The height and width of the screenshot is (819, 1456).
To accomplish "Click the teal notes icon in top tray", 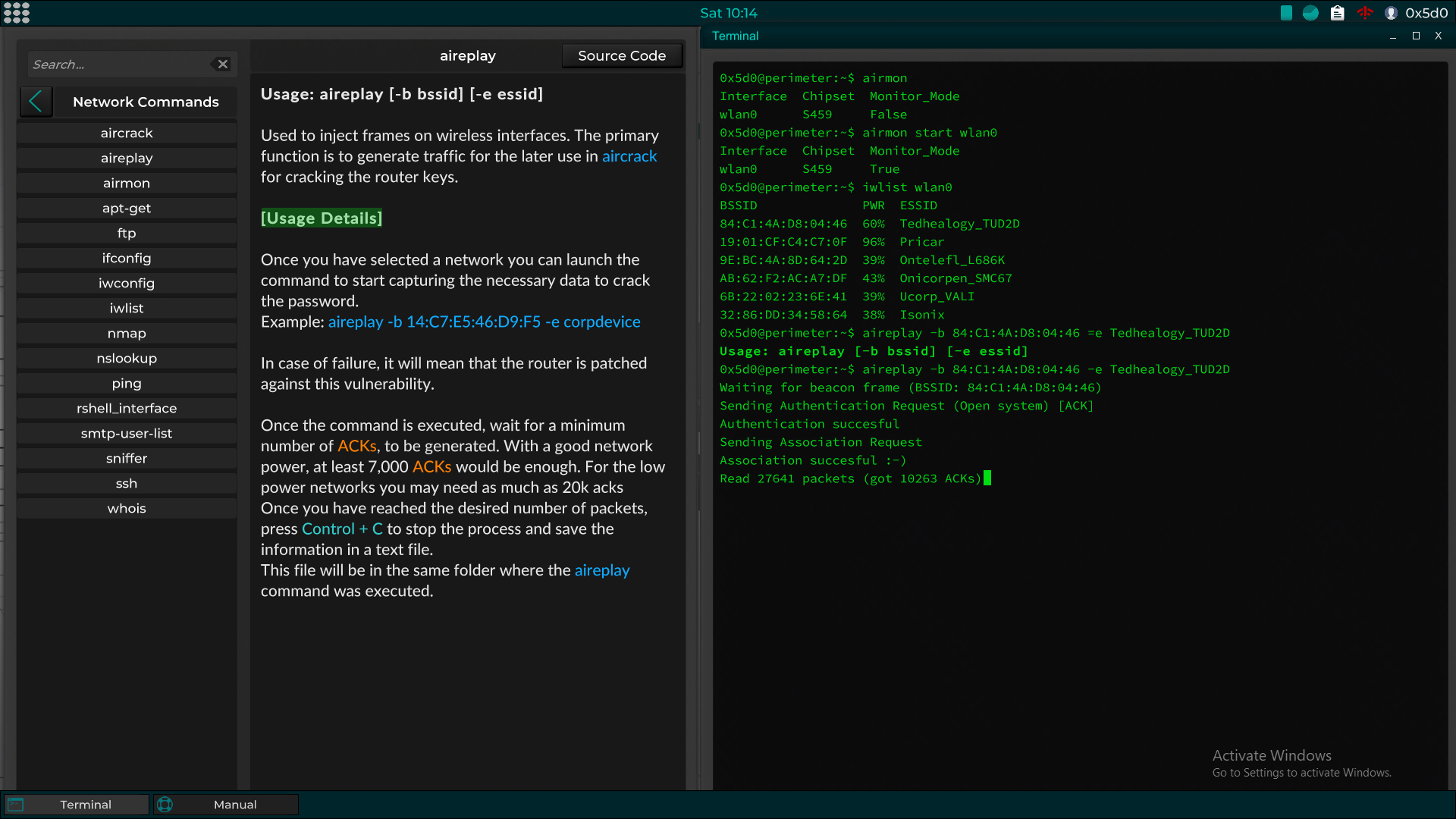I will [x=1286, y=13].
